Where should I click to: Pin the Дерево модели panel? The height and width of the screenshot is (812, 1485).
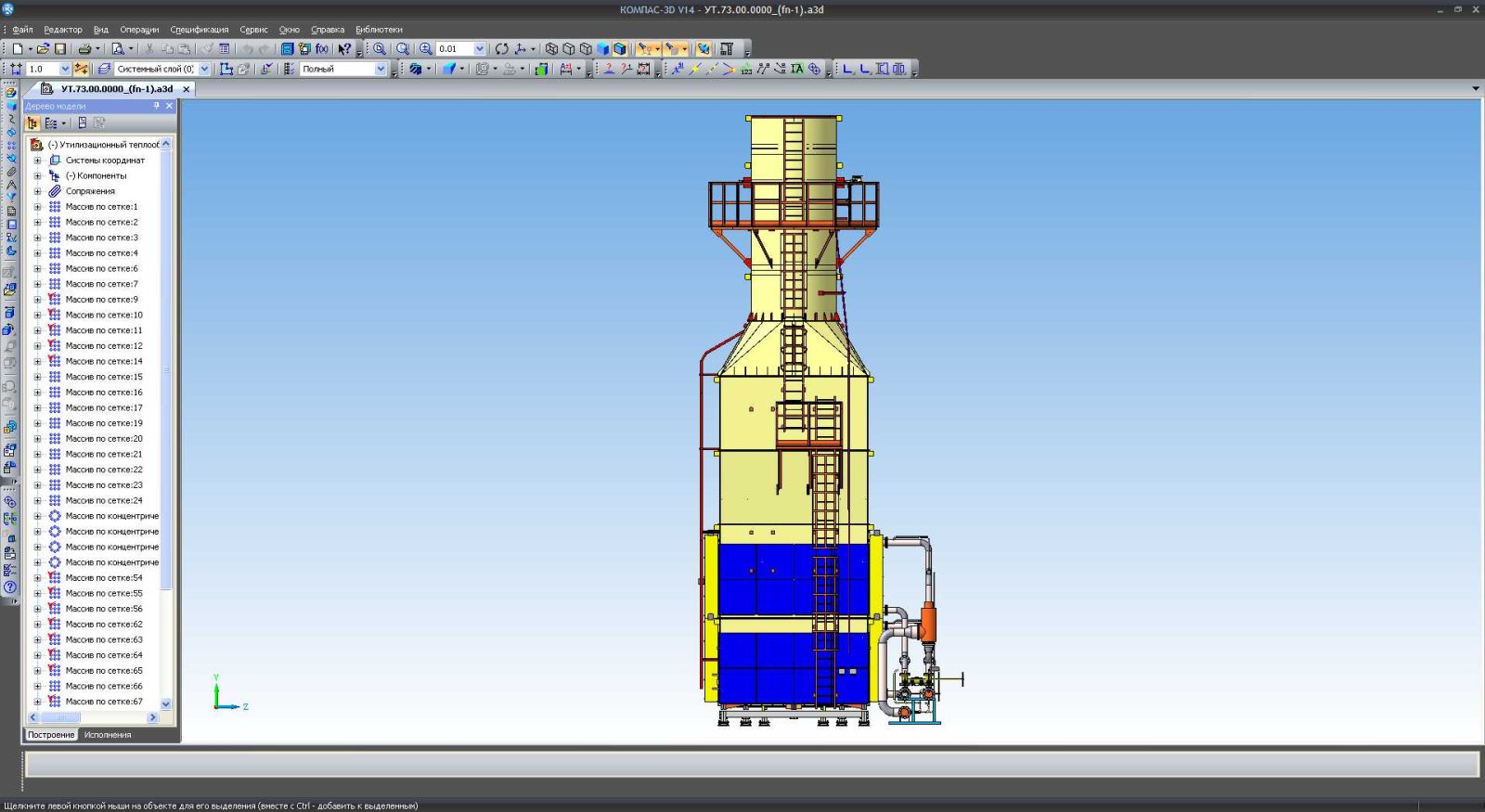click(156, 106)
